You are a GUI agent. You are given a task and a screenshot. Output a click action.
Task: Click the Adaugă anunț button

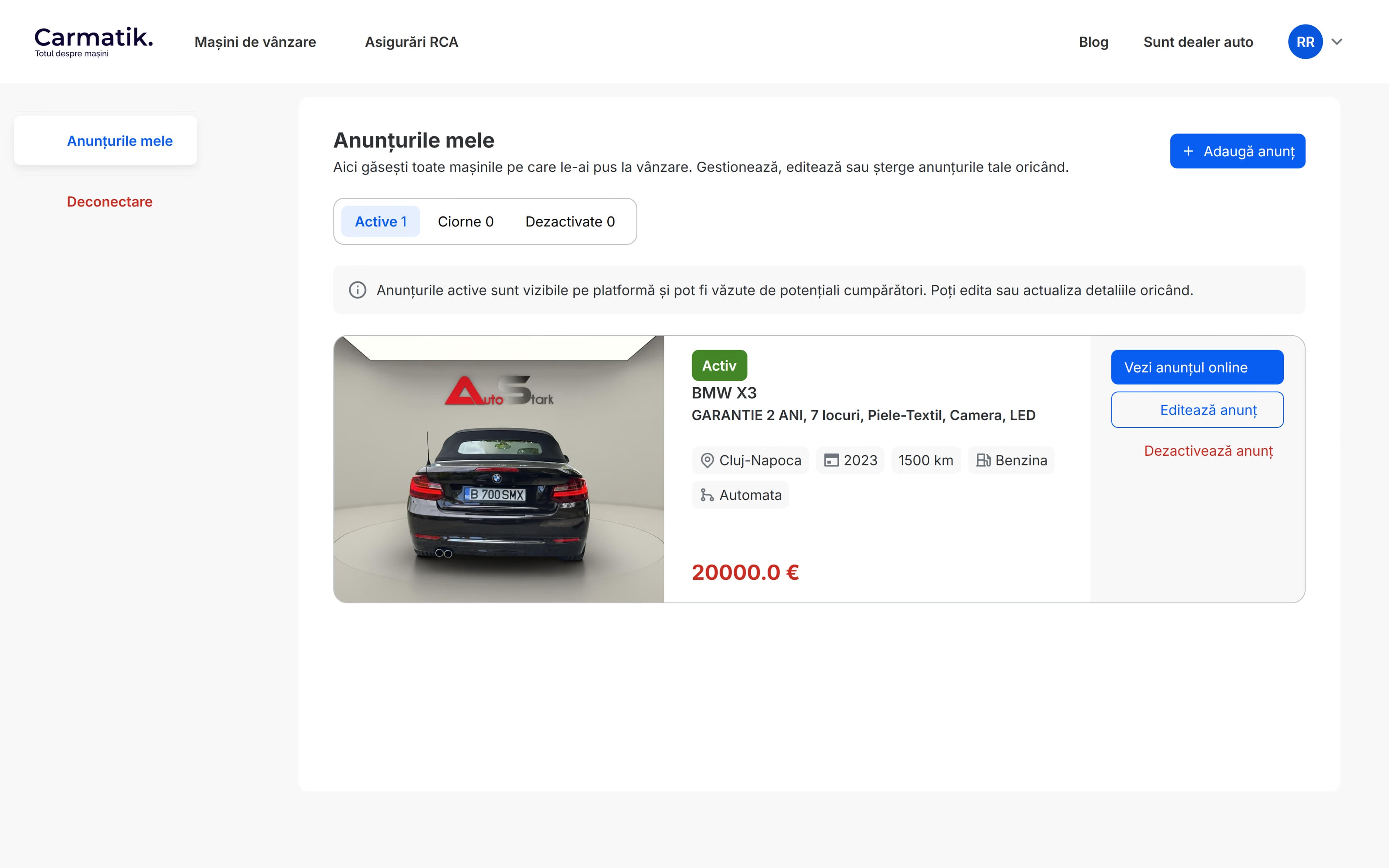[x=1237, y=151]
